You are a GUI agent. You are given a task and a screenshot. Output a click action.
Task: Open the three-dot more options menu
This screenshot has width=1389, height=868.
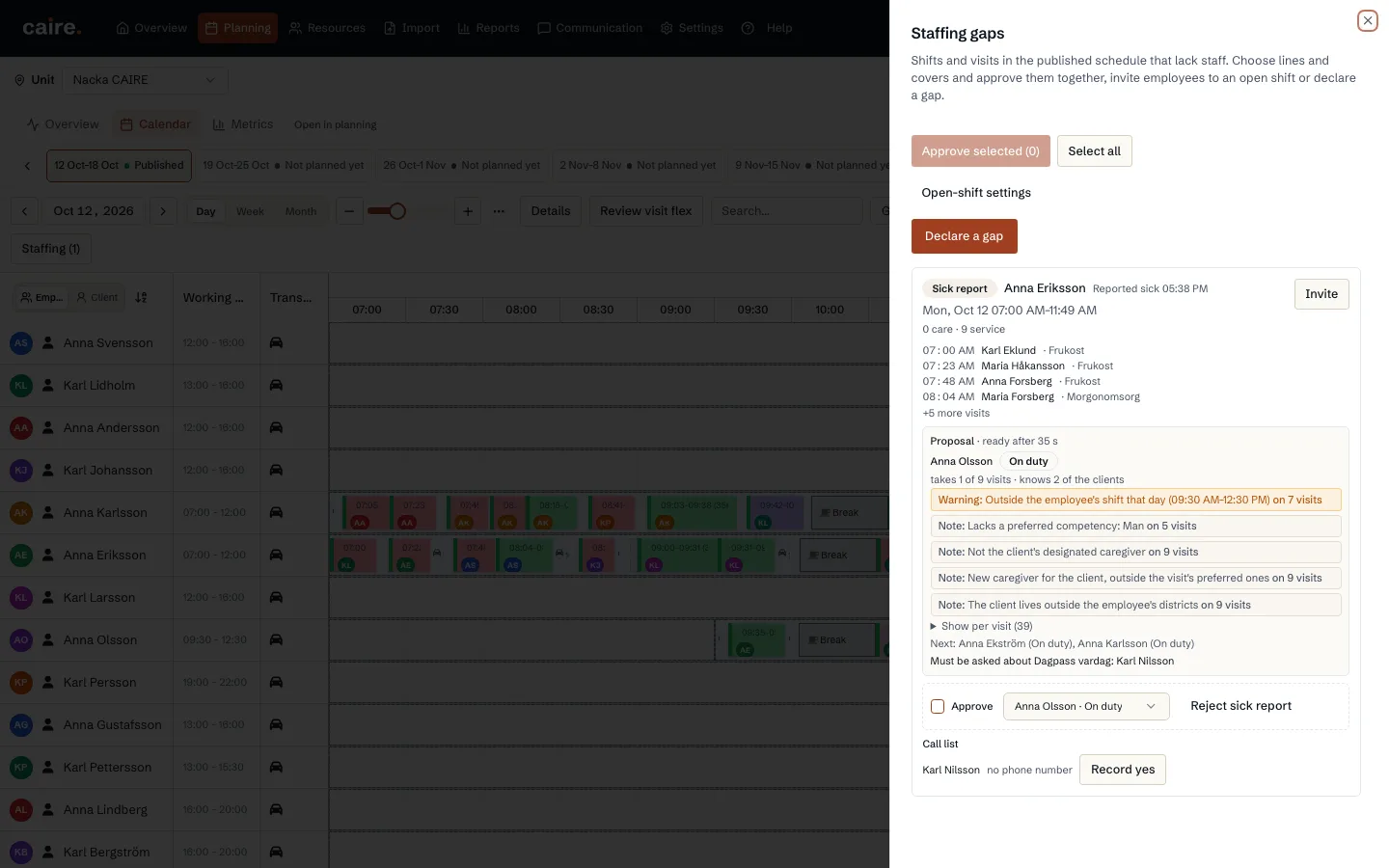499,211
